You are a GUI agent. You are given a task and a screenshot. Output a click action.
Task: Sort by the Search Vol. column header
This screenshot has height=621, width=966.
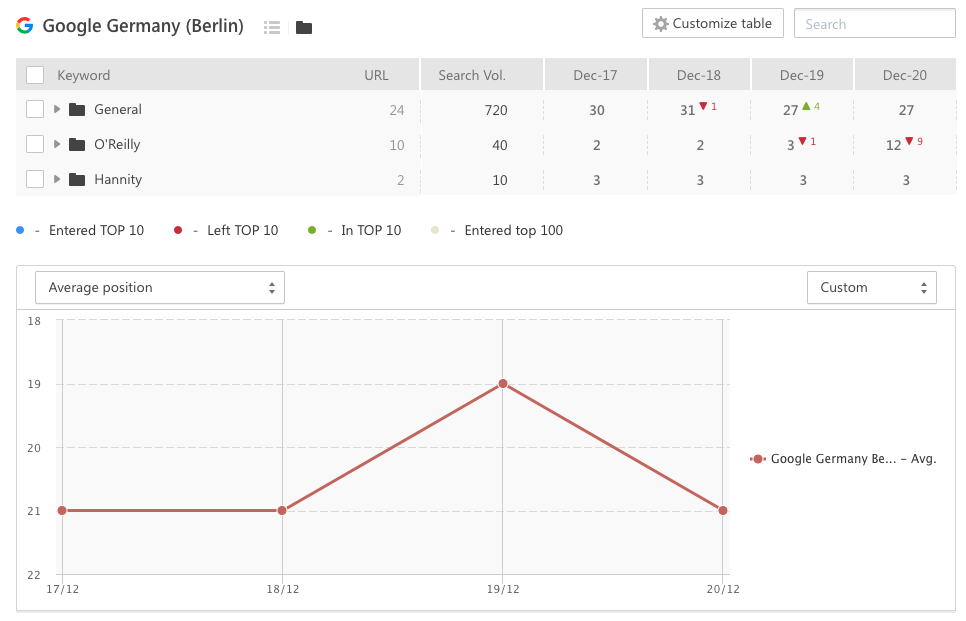(472, 75)
